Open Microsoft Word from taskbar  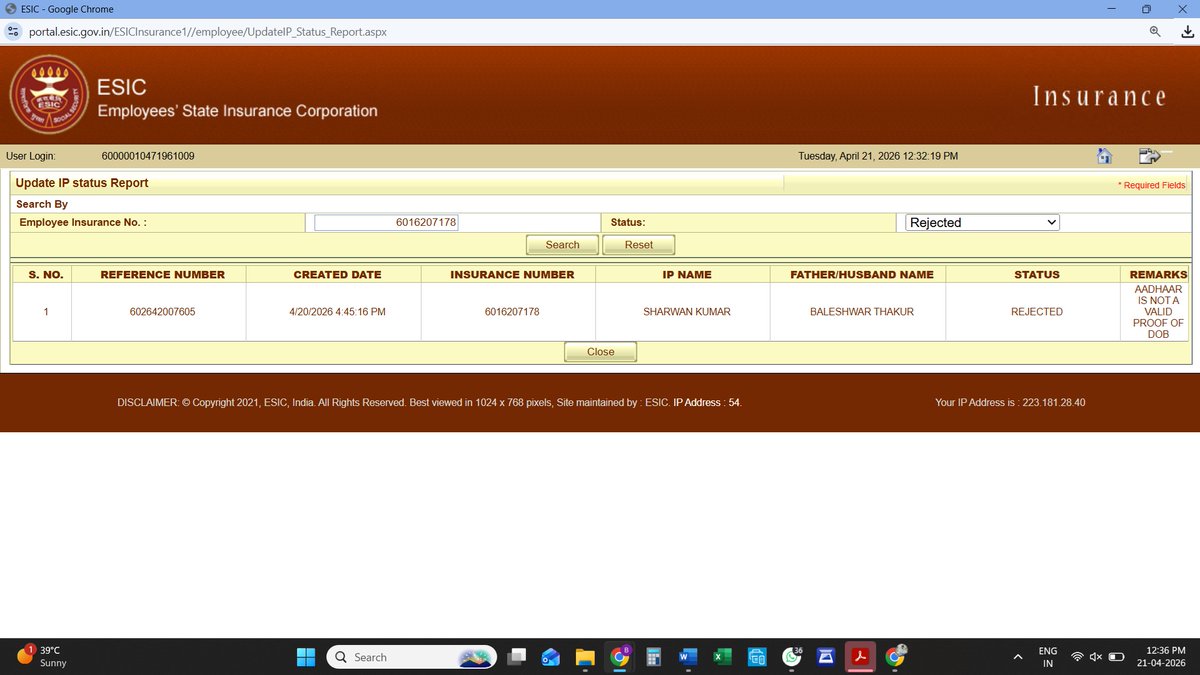tap(687, 657)
